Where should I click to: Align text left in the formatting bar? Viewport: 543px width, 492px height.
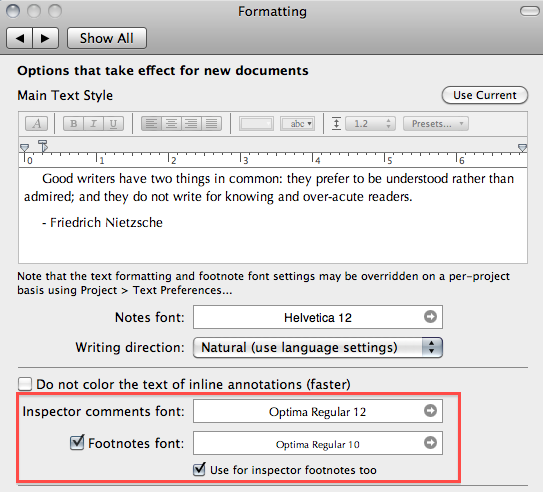[151, 124]
